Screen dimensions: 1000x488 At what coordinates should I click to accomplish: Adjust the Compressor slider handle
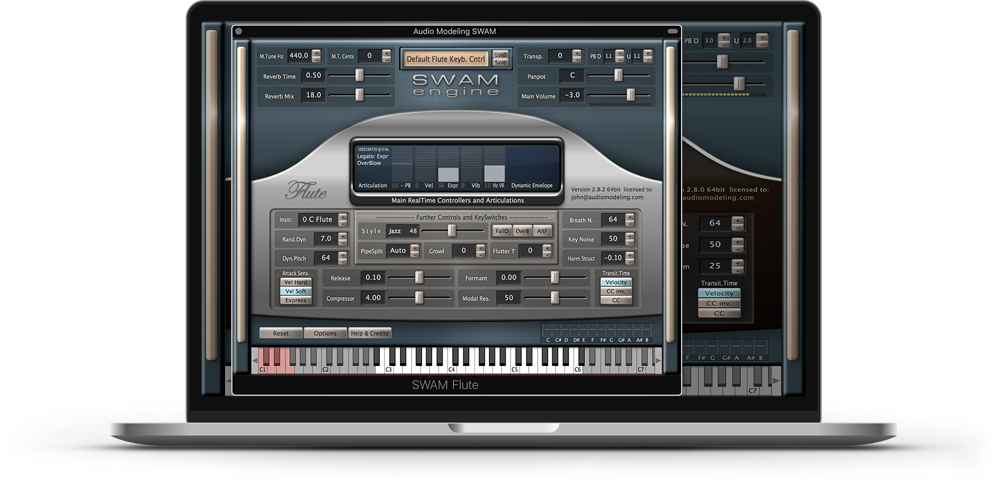tap(419, 297)
